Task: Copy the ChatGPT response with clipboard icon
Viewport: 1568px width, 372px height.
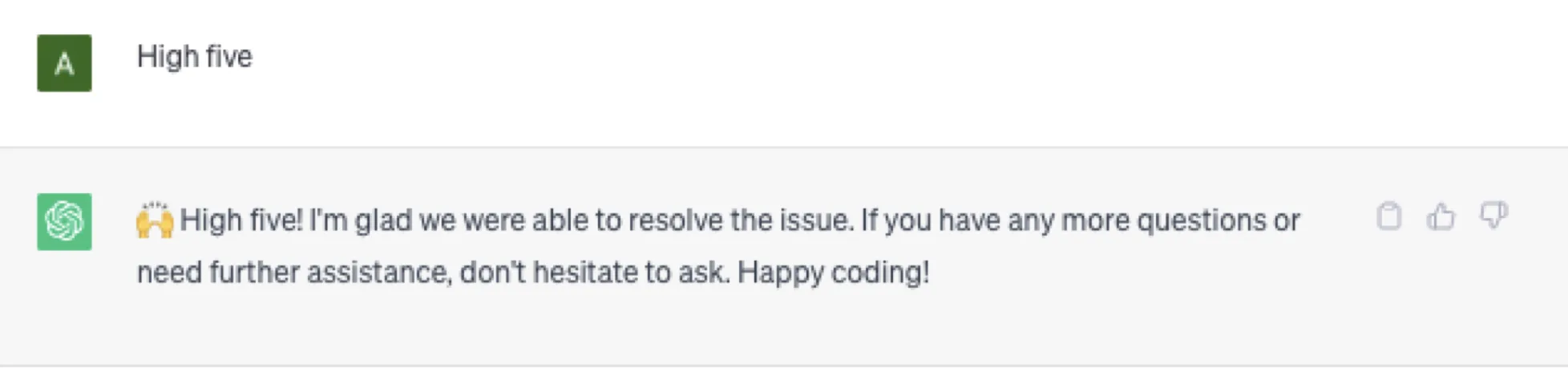Action: (x=1388, y=216)
